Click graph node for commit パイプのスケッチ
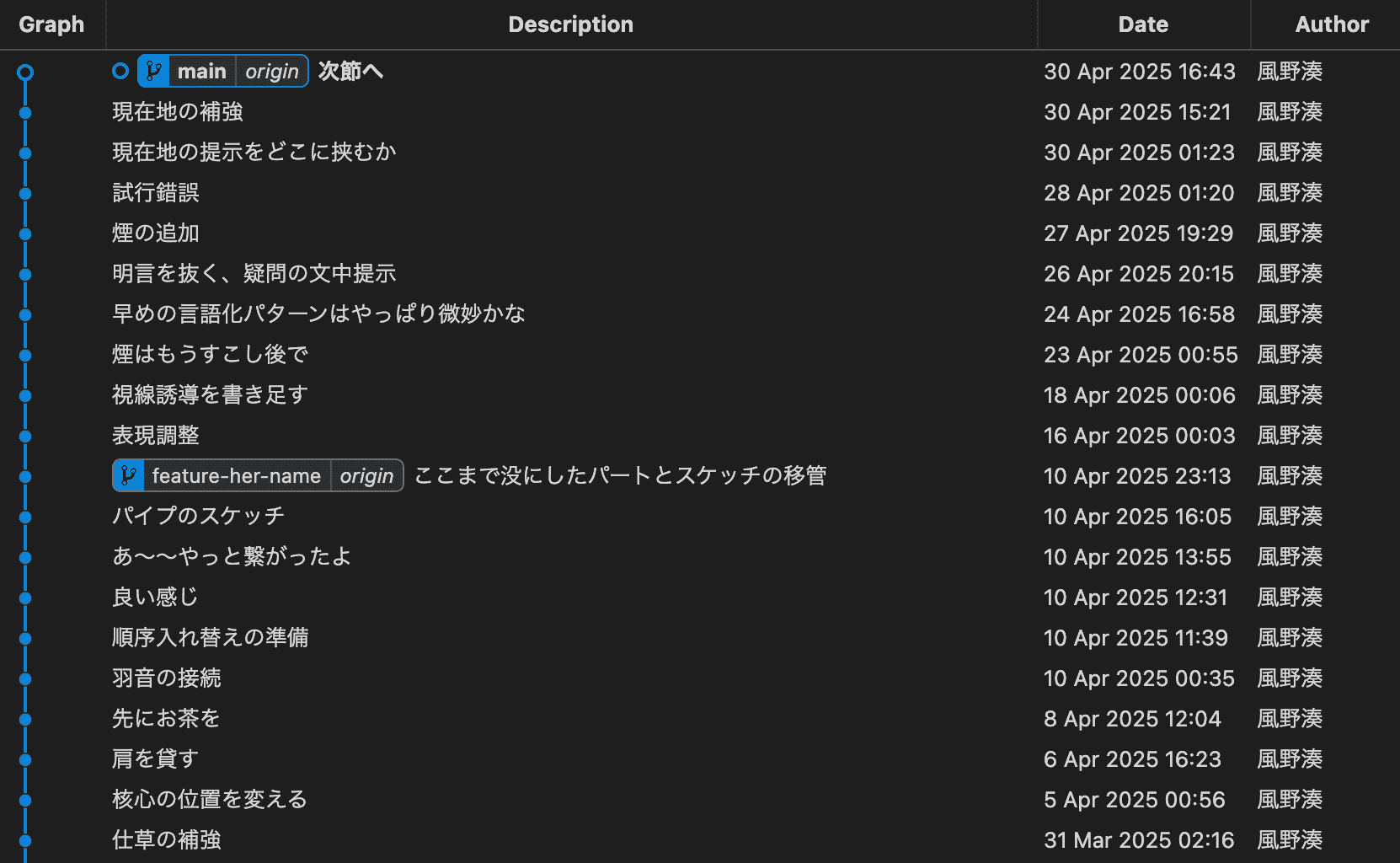1400x863 pixels. pos(25,517)
